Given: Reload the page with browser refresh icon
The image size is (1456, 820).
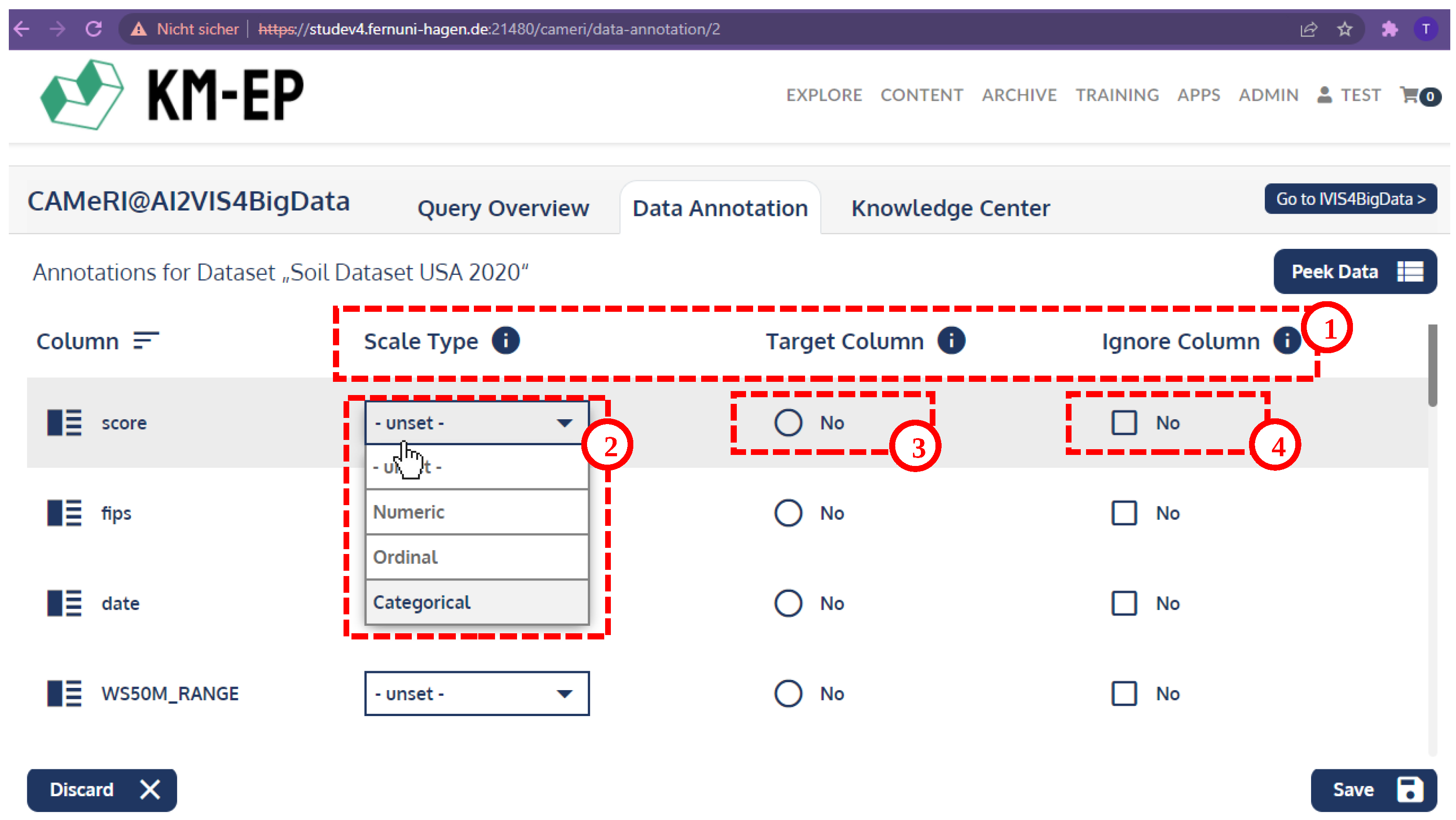Looking at the screenshot, I should [94, 29].
